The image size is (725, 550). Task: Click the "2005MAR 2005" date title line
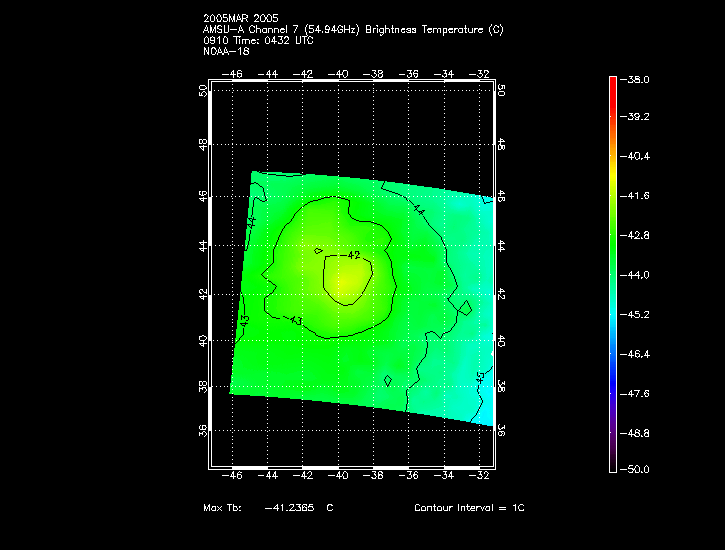[x=240, y=18]
